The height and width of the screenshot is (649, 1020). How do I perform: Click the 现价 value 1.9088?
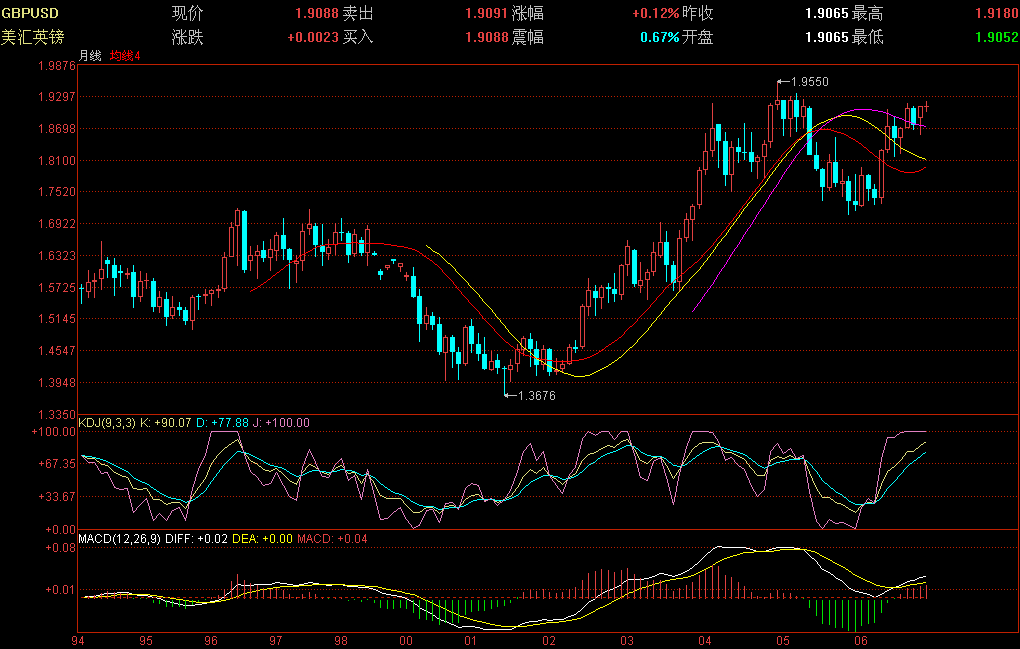tap(316, 14)
